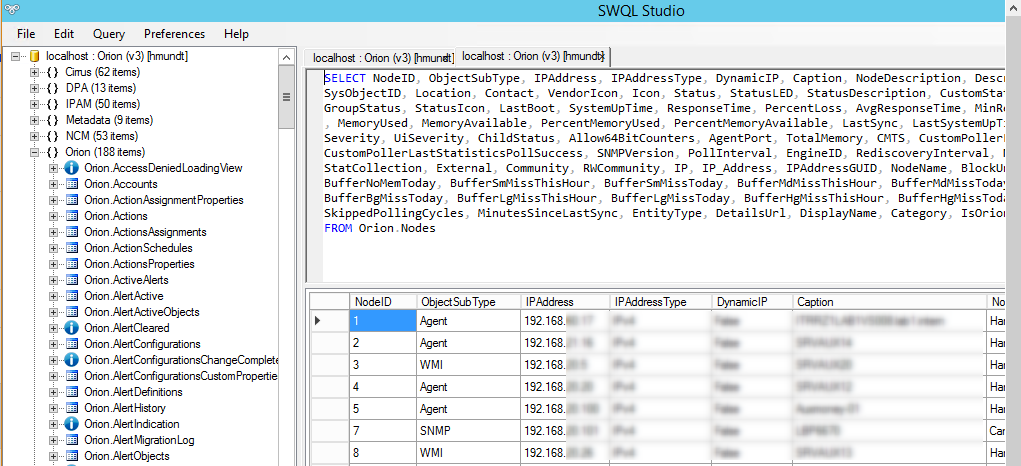Select the NodeID cell containing 1
Screen dimensions: 1021x466
(x=383, y=320)
